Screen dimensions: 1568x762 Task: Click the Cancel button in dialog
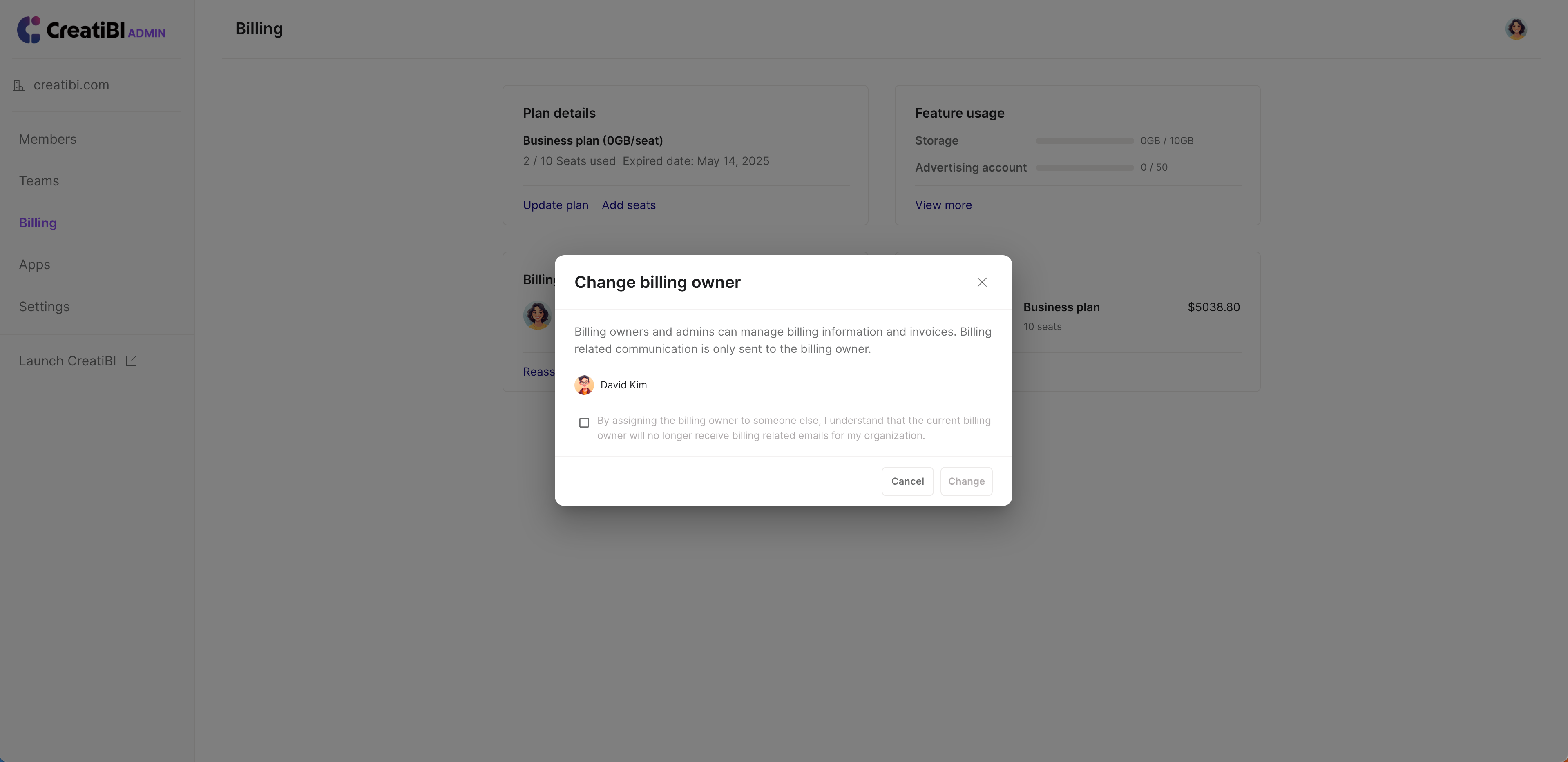[907, 481]
